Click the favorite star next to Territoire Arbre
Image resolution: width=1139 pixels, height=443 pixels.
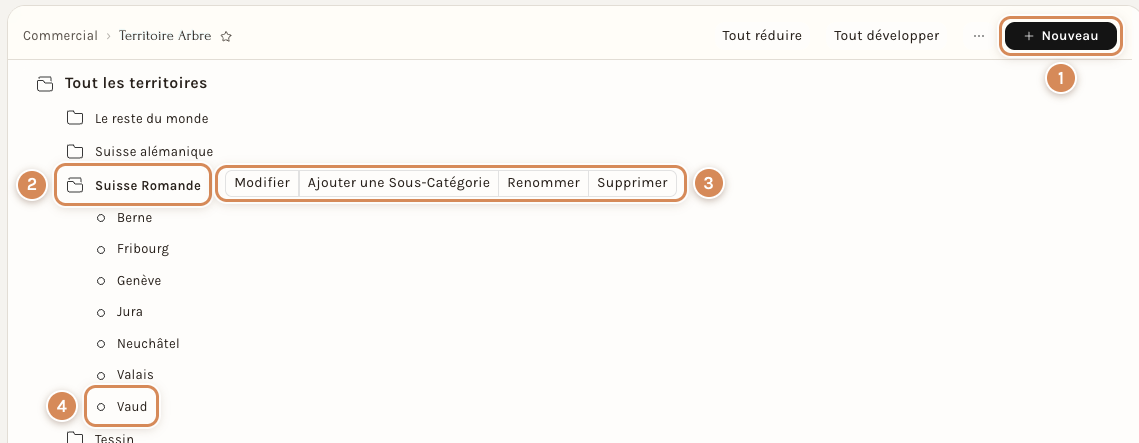tap(226, 36)
